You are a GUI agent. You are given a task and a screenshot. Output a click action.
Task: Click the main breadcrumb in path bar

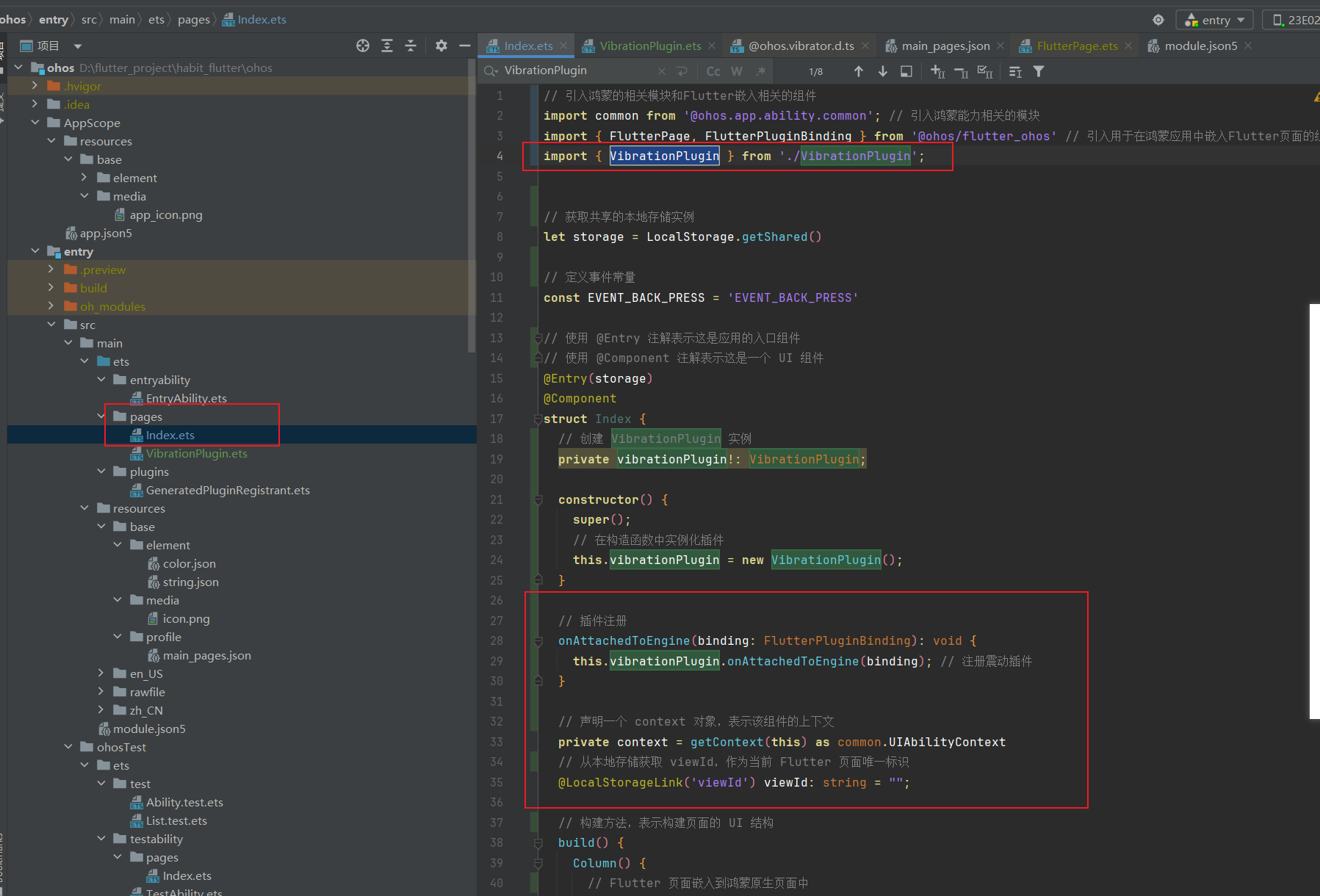pos(122,20)
